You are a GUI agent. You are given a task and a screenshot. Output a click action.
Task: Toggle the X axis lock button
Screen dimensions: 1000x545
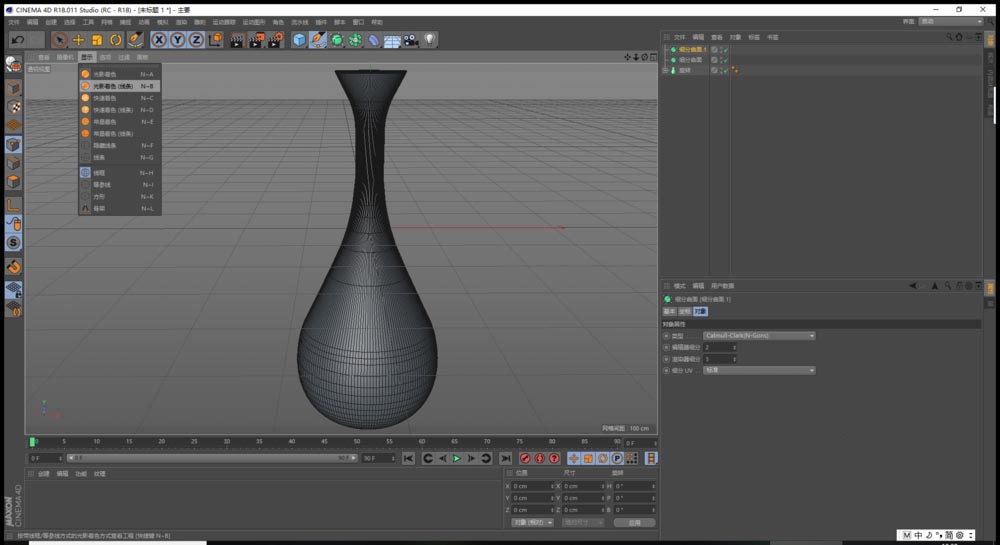(x=158, y=40)
